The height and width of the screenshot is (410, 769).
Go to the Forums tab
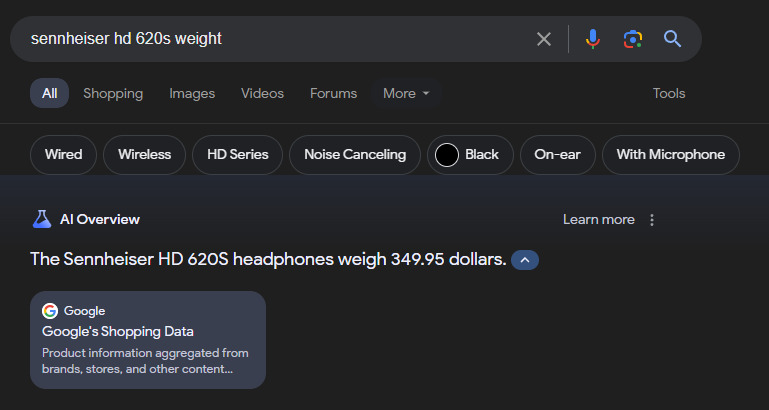pyautogui.click(x=333, y=93)
